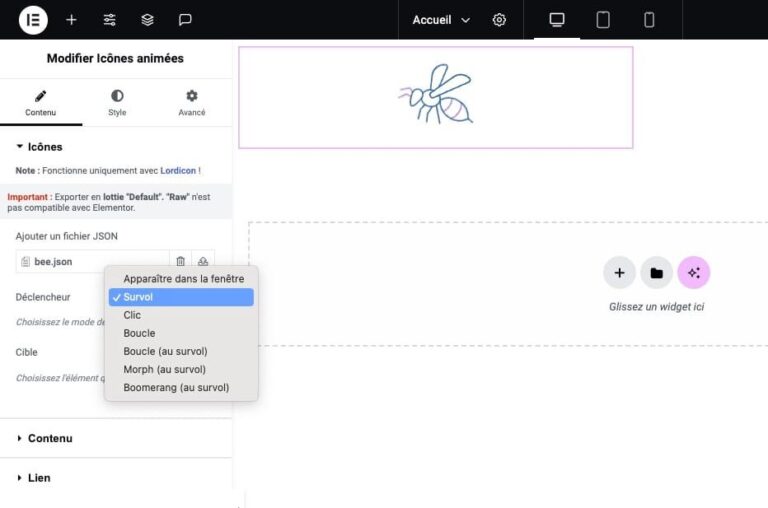Open the Accueil page dropdown

[x=441, y=20]
